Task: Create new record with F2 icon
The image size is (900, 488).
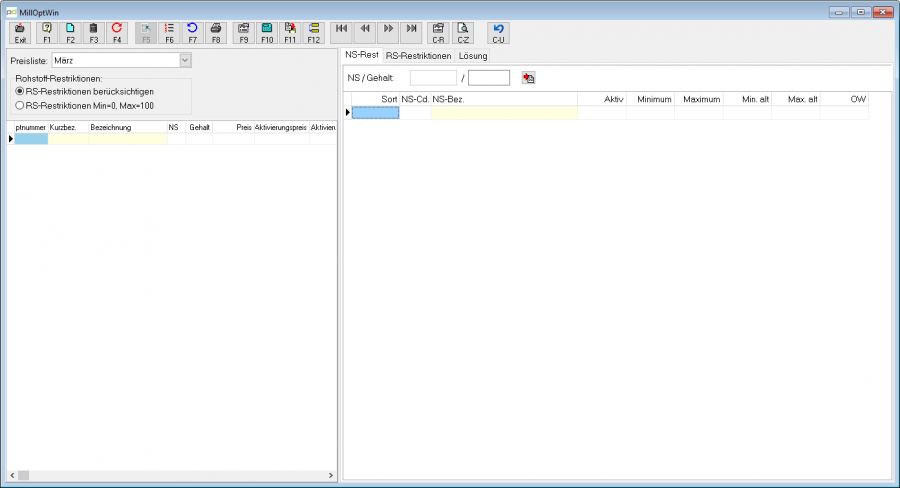Action: 70,33
